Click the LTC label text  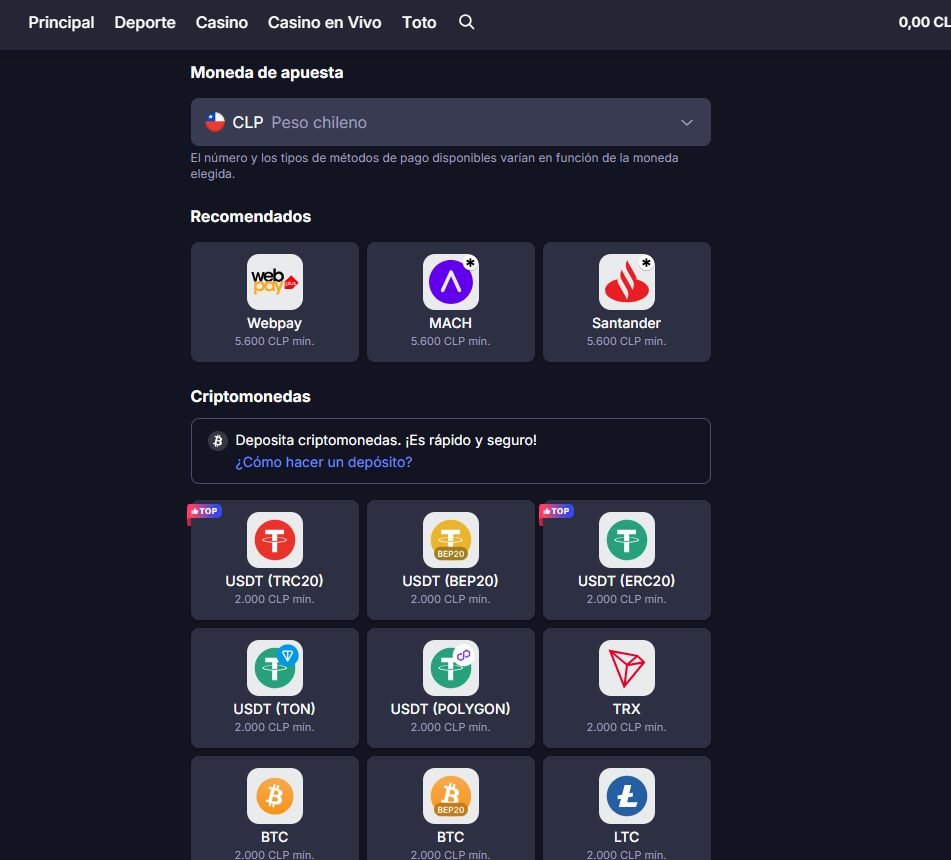coord(627,837)
